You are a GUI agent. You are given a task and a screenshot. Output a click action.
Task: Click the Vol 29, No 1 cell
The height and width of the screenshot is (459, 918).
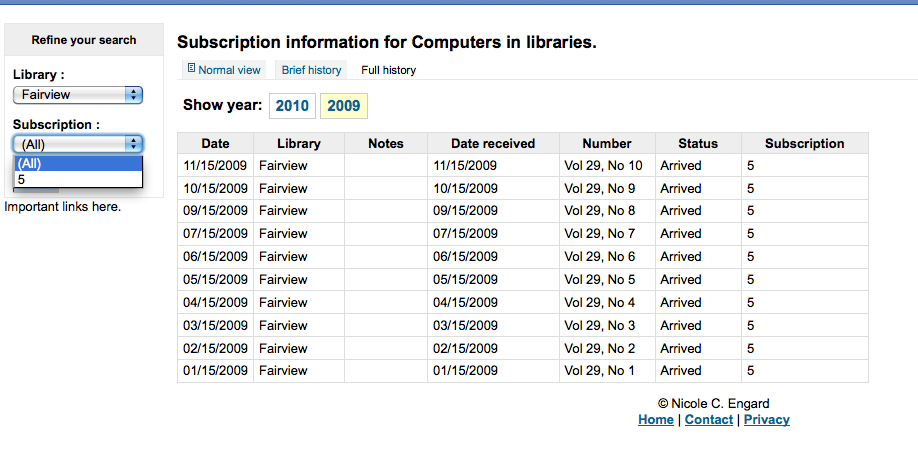click(x=599, y=371)
